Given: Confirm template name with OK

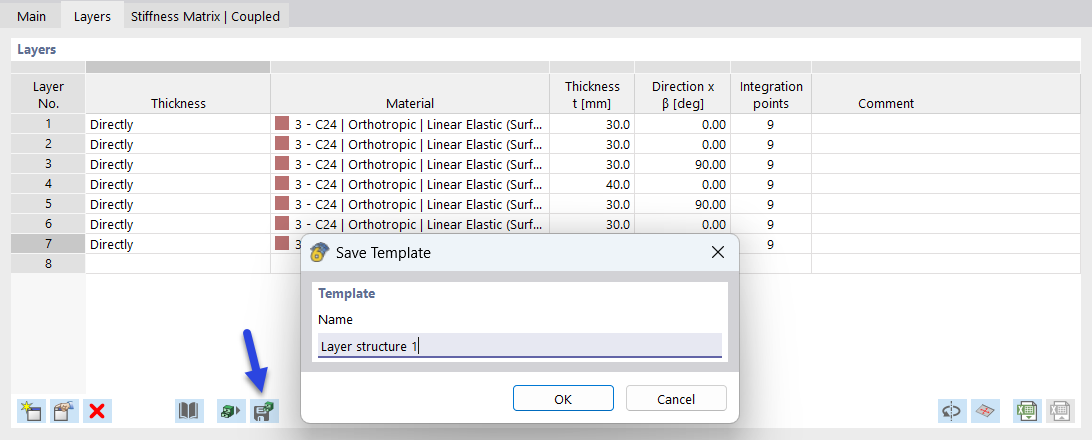Looking at the screenshot, I should pos(563,399).
